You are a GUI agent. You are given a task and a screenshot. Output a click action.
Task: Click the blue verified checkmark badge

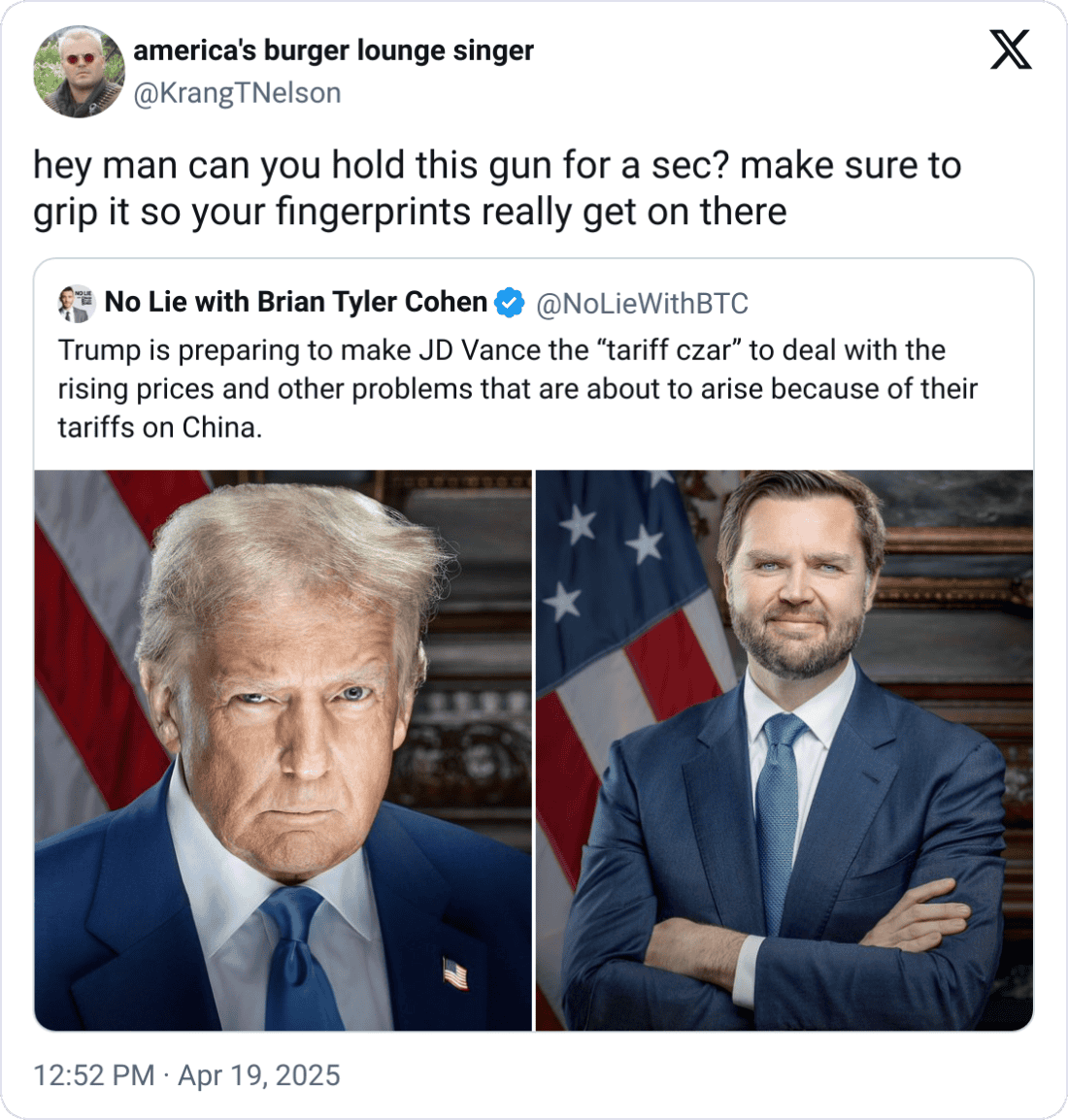[510, 303]
